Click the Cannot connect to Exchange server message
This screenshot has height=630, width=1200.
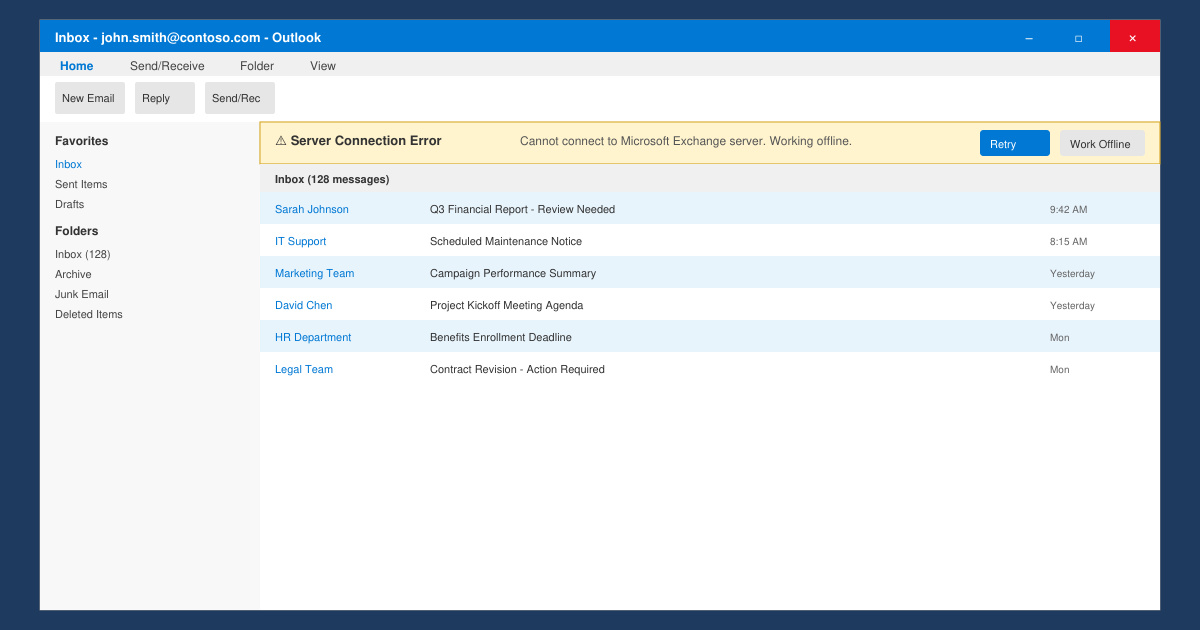[686, 141]
